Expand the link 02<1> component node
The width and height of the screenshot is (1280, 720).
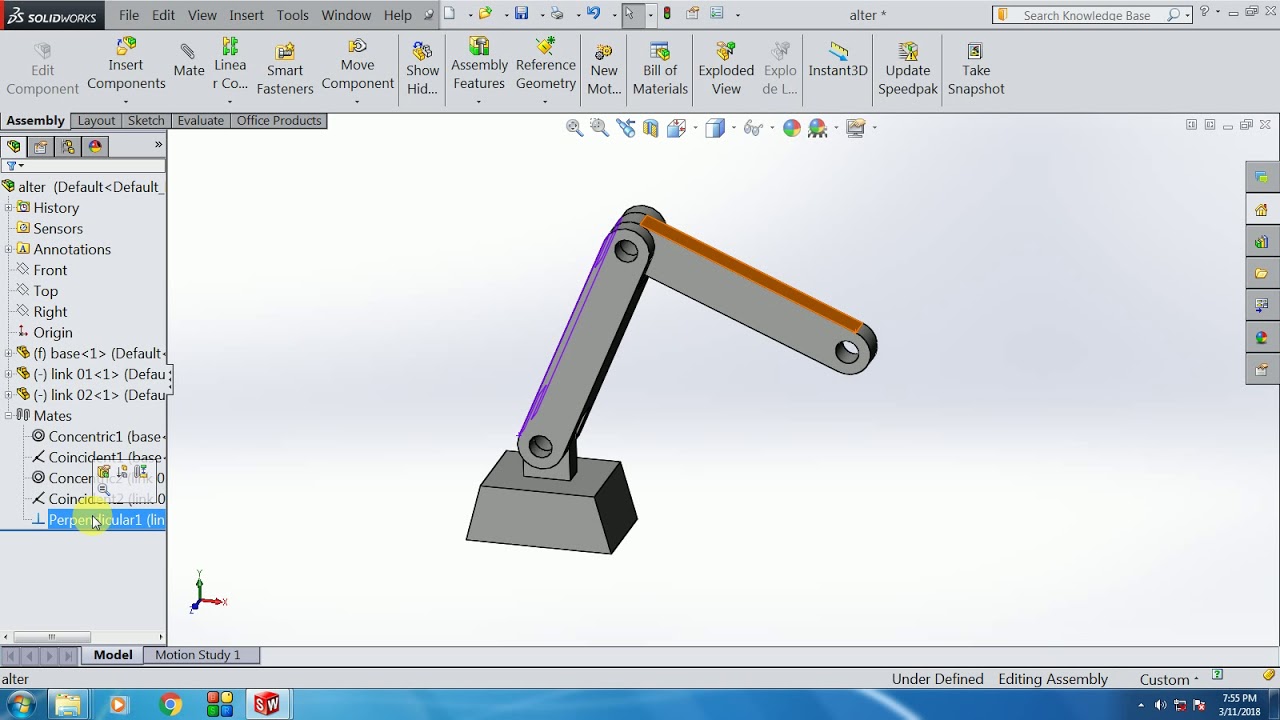[x=9, y=395]
